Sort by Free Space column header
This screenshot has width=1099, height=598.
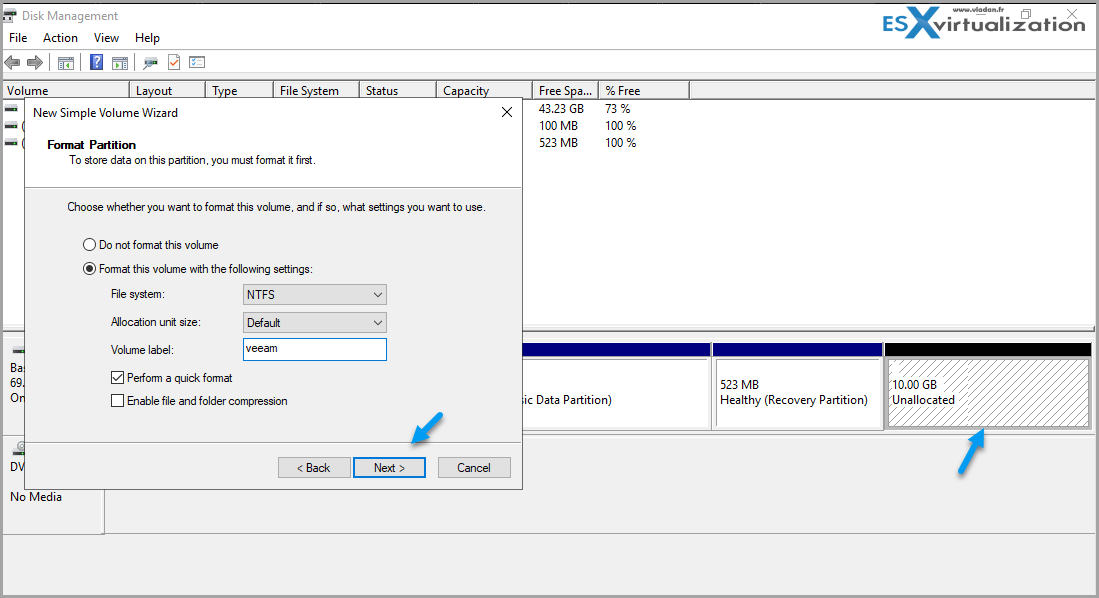pos(566,90)
